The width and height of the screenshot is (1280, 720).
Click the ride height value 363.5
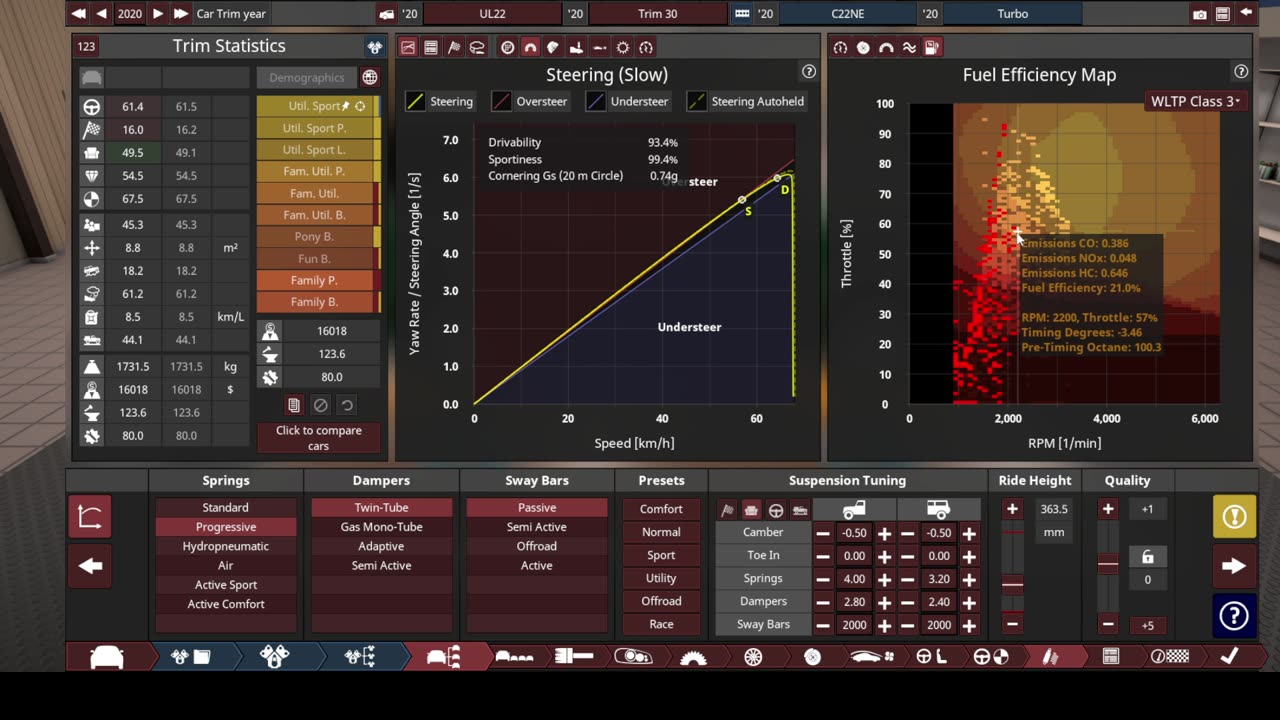click(x=1054, y=509)
